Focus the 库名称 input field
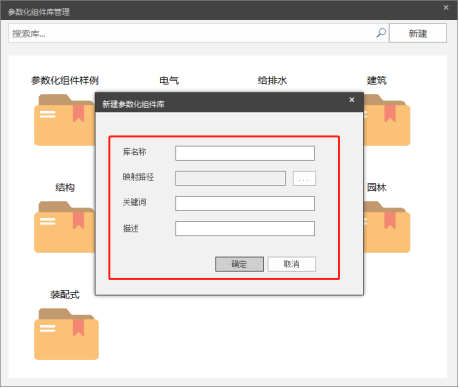Screen dimensions: 459x388 (x=245, y=153)
